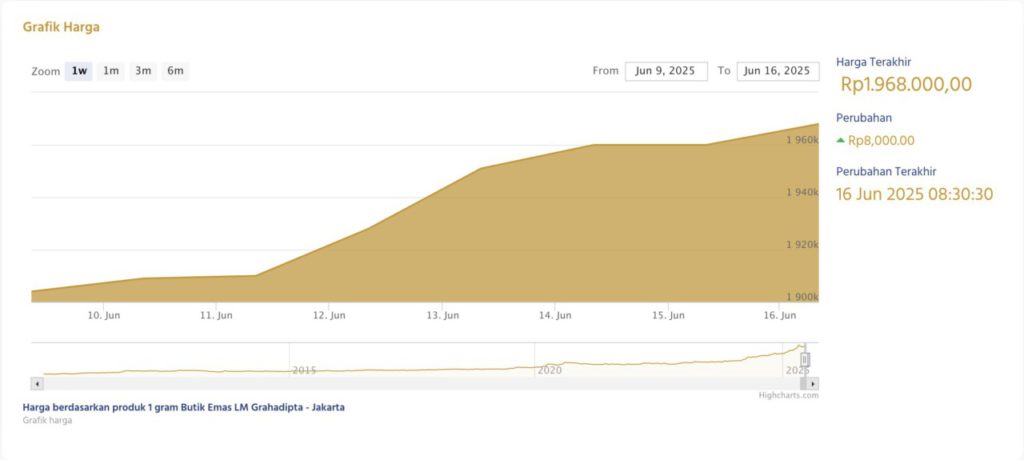Click the 16. Jun x-axis label
This screenshot has width=1024, height=460.
tap(780, 315)
